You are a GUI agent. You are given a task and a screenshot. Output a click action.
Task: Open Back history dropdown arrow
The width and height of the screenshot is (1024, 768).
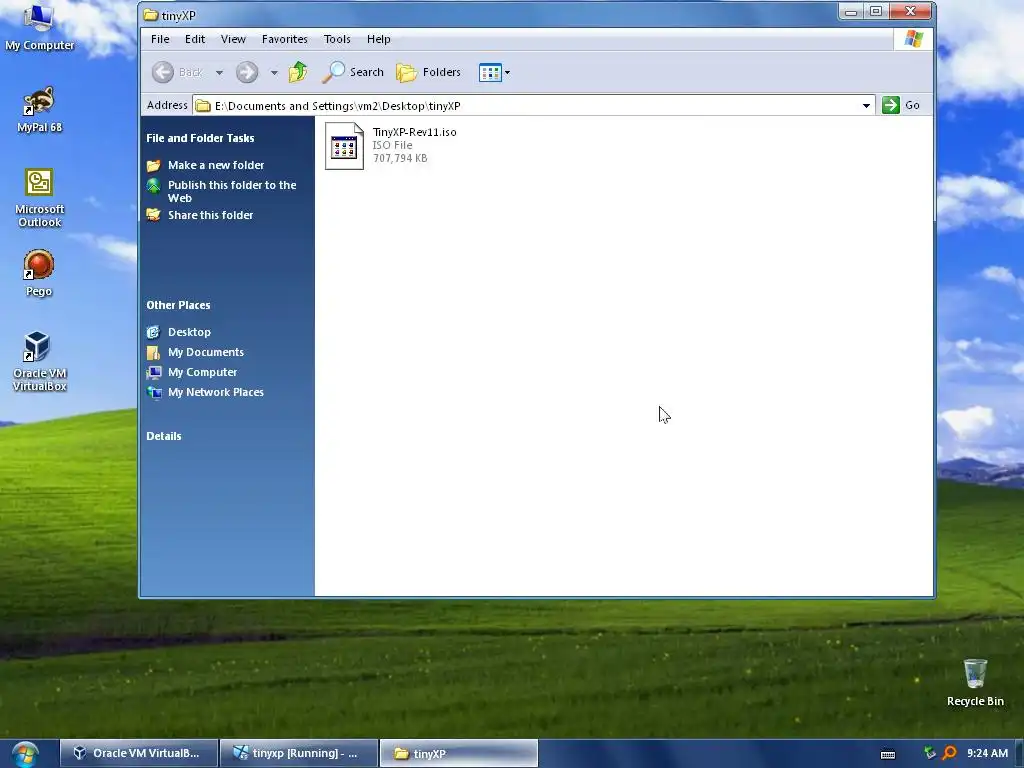point(219,72)
